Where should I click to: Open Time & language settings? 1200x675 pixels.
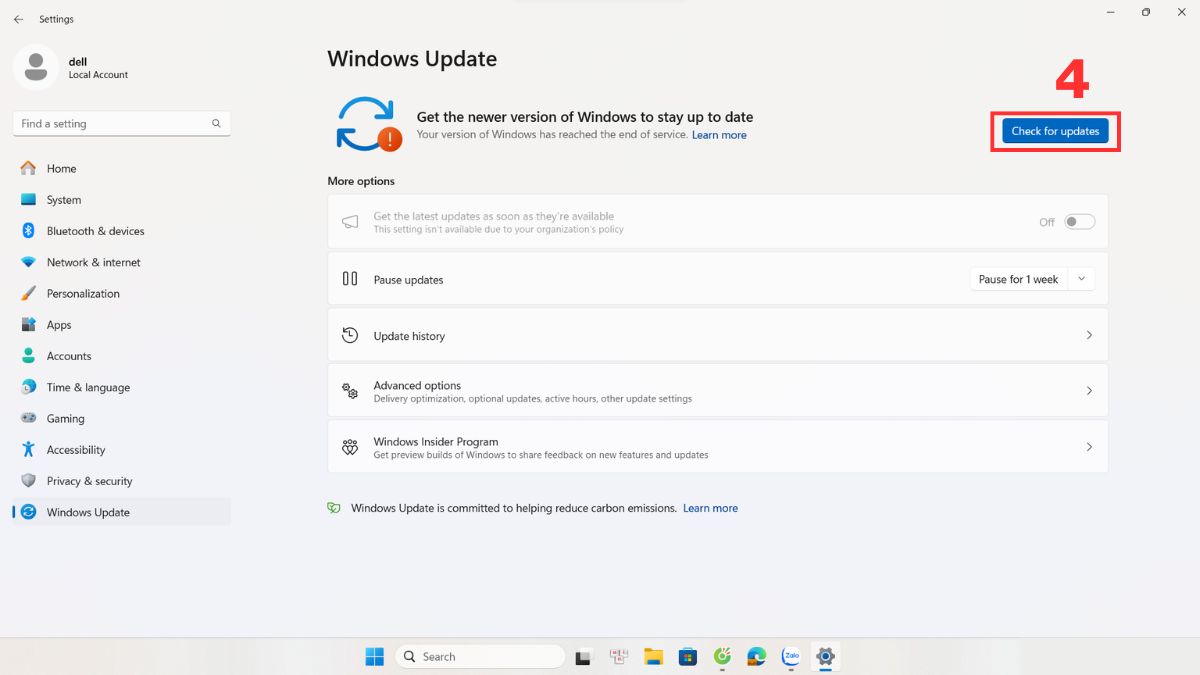[88, 387]
